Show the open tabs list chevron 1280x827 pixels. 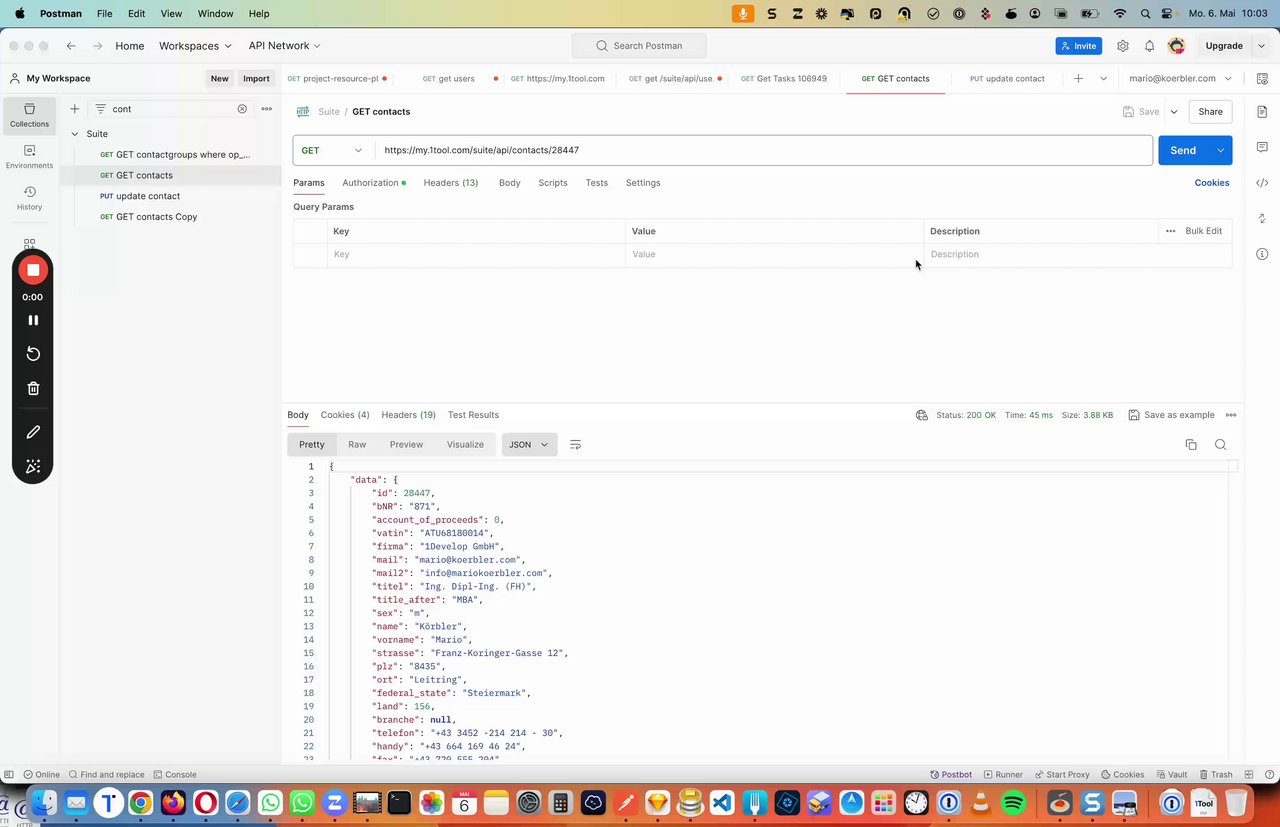(x=1104, y=78)
